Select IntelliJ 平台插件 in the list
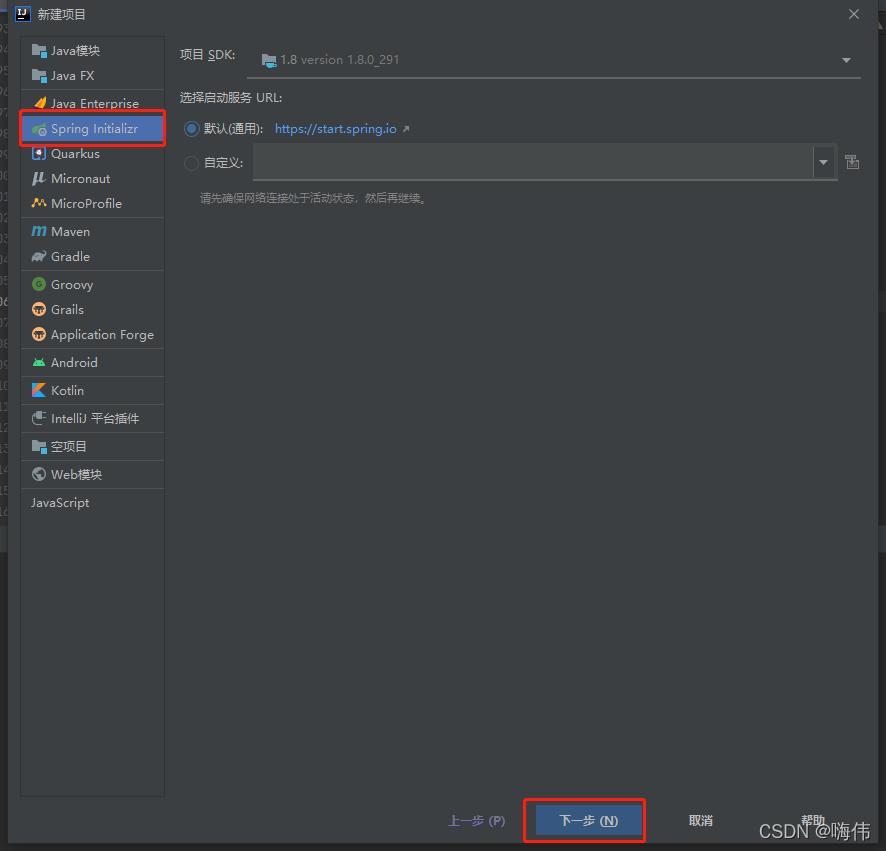The height and width of the screenshot is (851, 886). (x=92, y=419)
